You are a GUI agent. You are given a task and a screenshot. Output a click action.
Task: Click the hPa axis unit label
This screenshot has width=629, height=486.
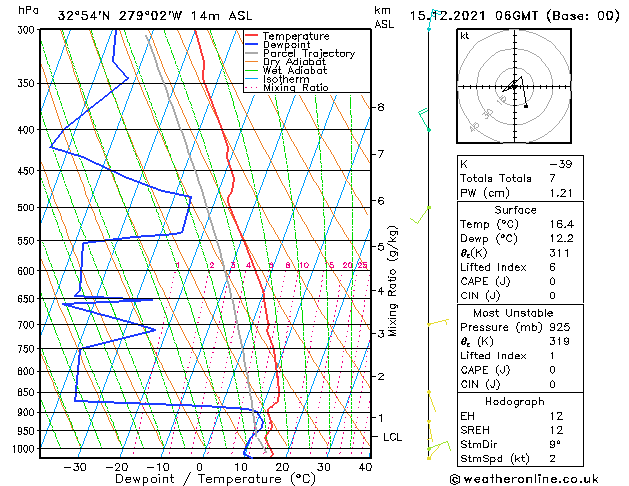point(28,10)
